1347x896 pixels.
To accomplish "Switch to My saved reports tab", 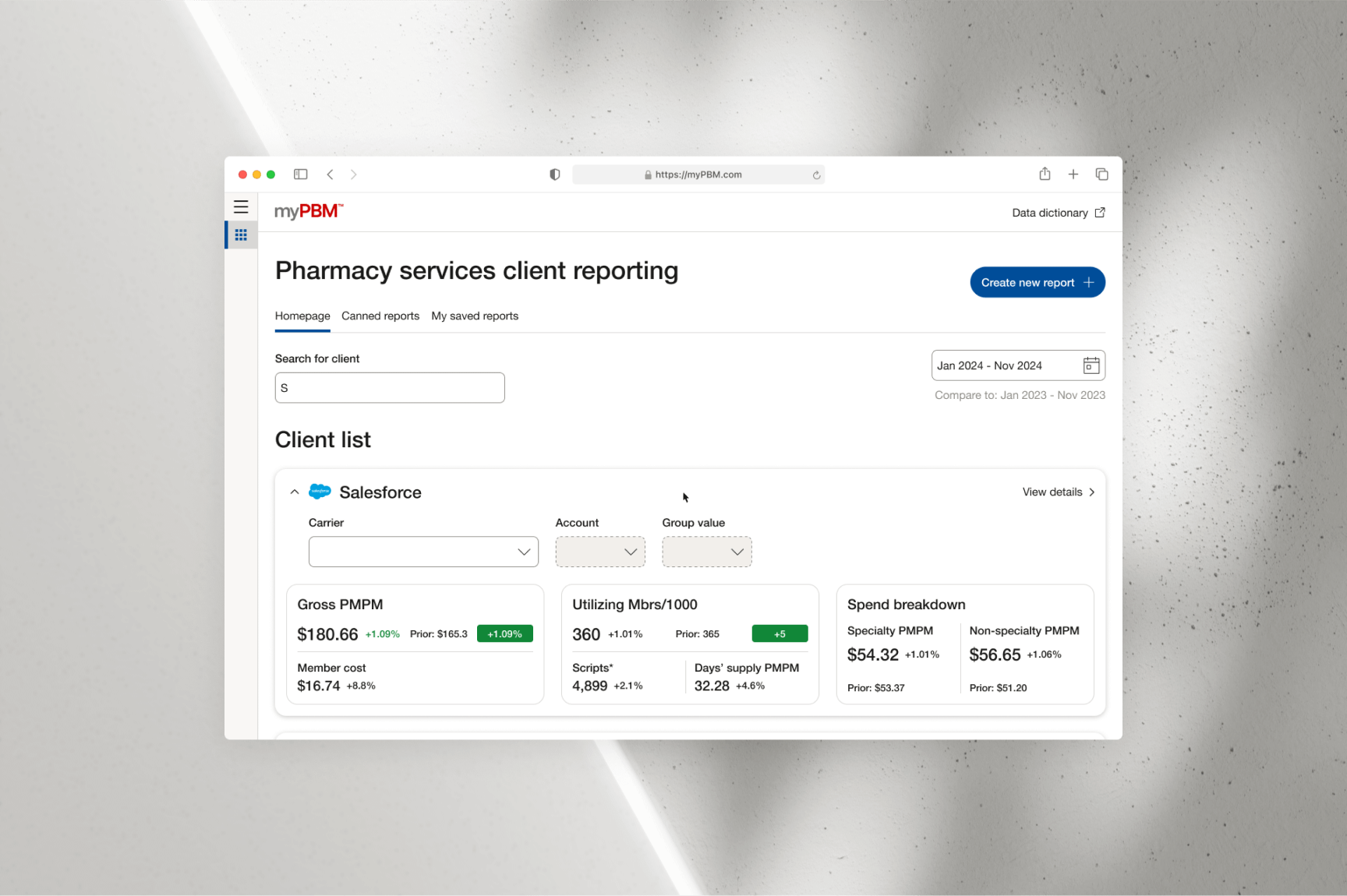I will click(x=474, y=316).
